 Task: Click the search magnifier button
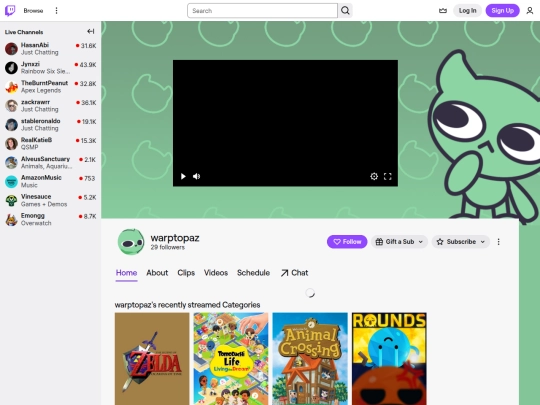click(345, 11)
